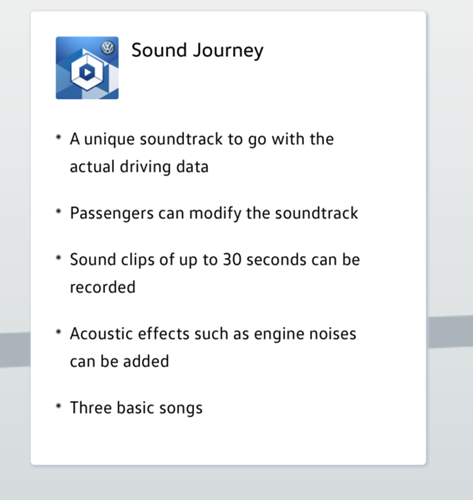Tap the play symbol inside the hexagon icon

[87, 72]
